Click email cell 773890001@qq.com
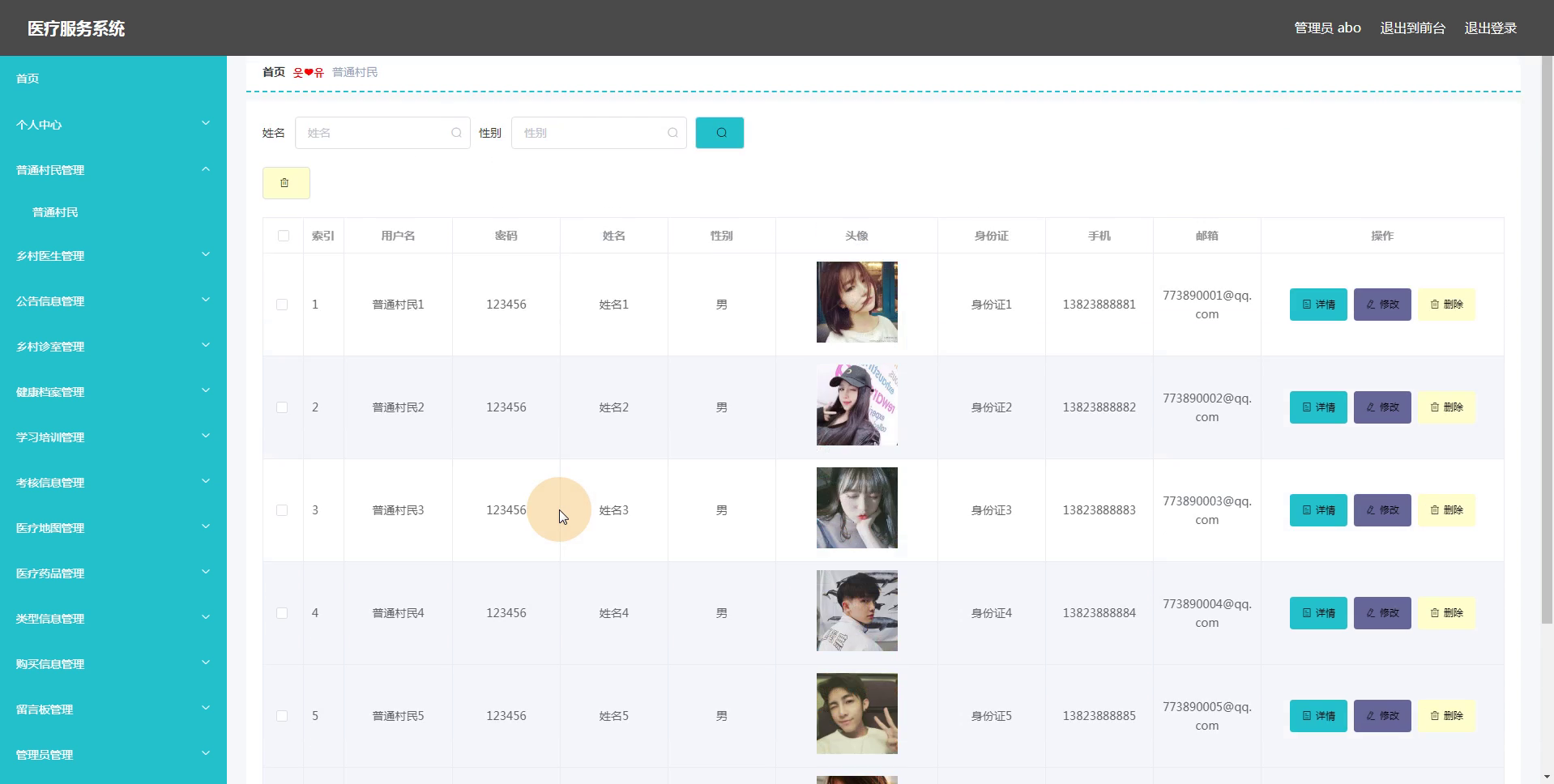This screenshot has height=784, width=1554. [x=1207, y=305]
